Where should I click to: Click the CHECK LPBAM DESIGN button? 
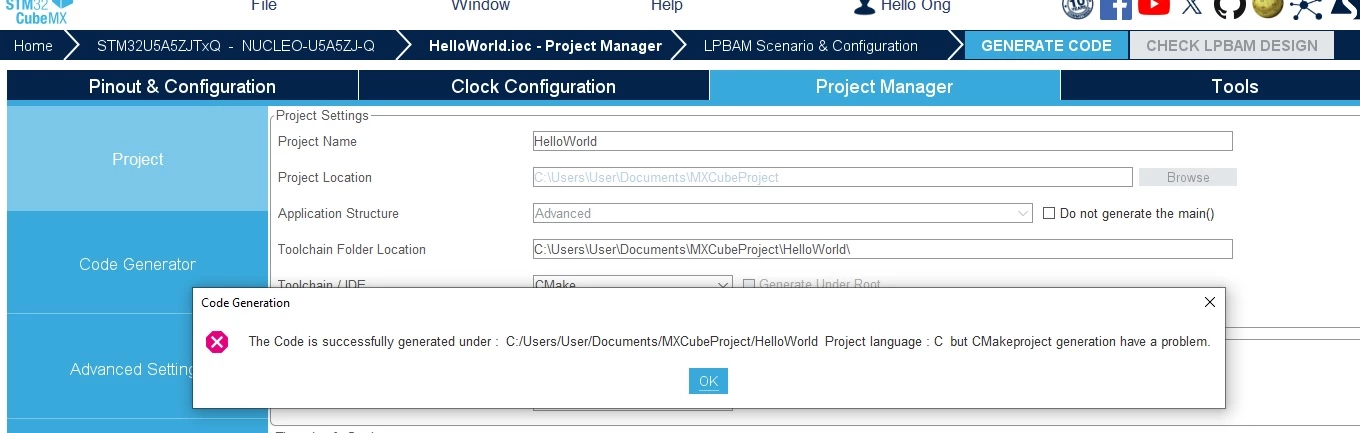pyautogui.click(x=1231, y=46)
